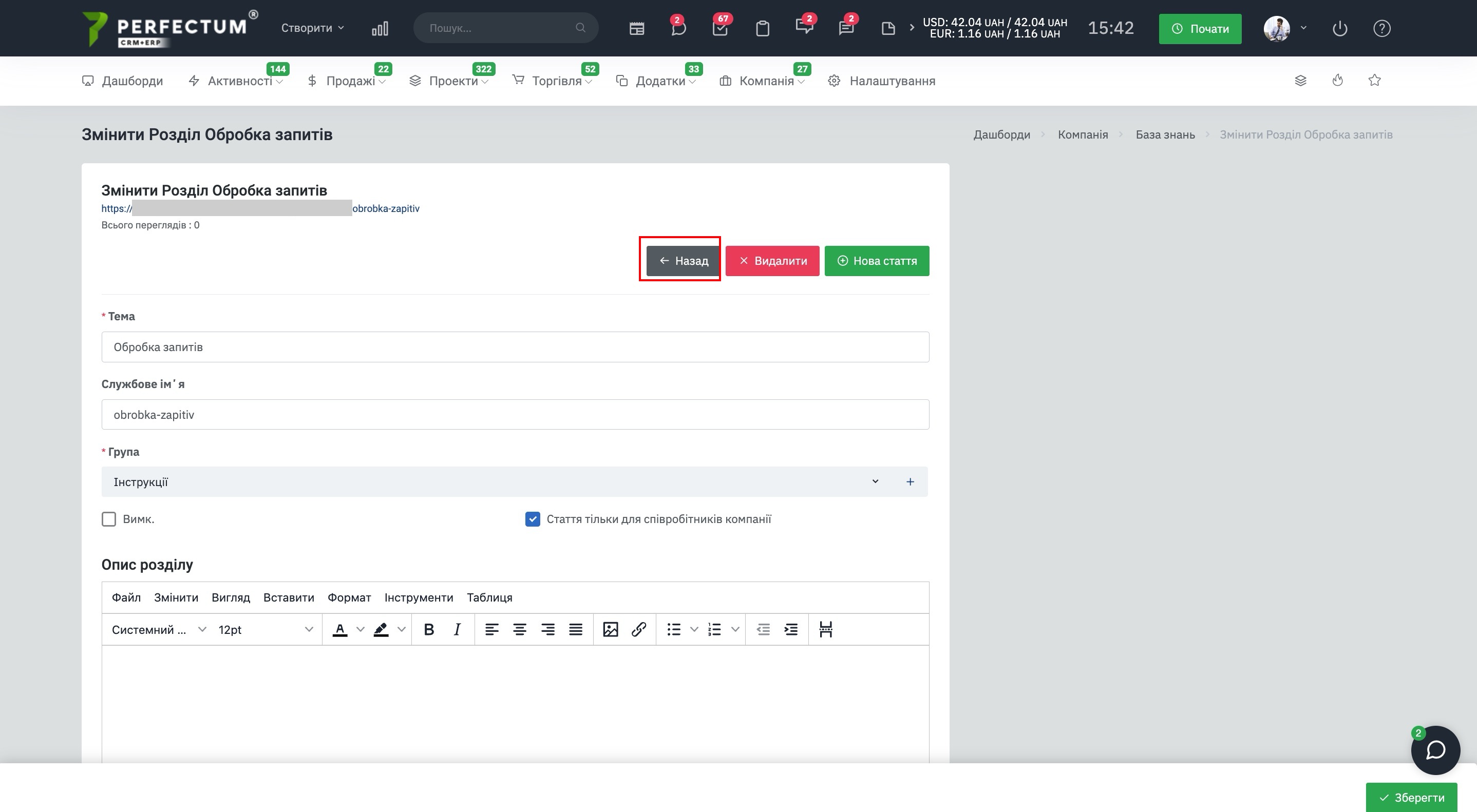This screenshot has width=1477, height=812.
Task: Uncheck Стаття тільки для співробітників компанії
Action: coord(532,519)
